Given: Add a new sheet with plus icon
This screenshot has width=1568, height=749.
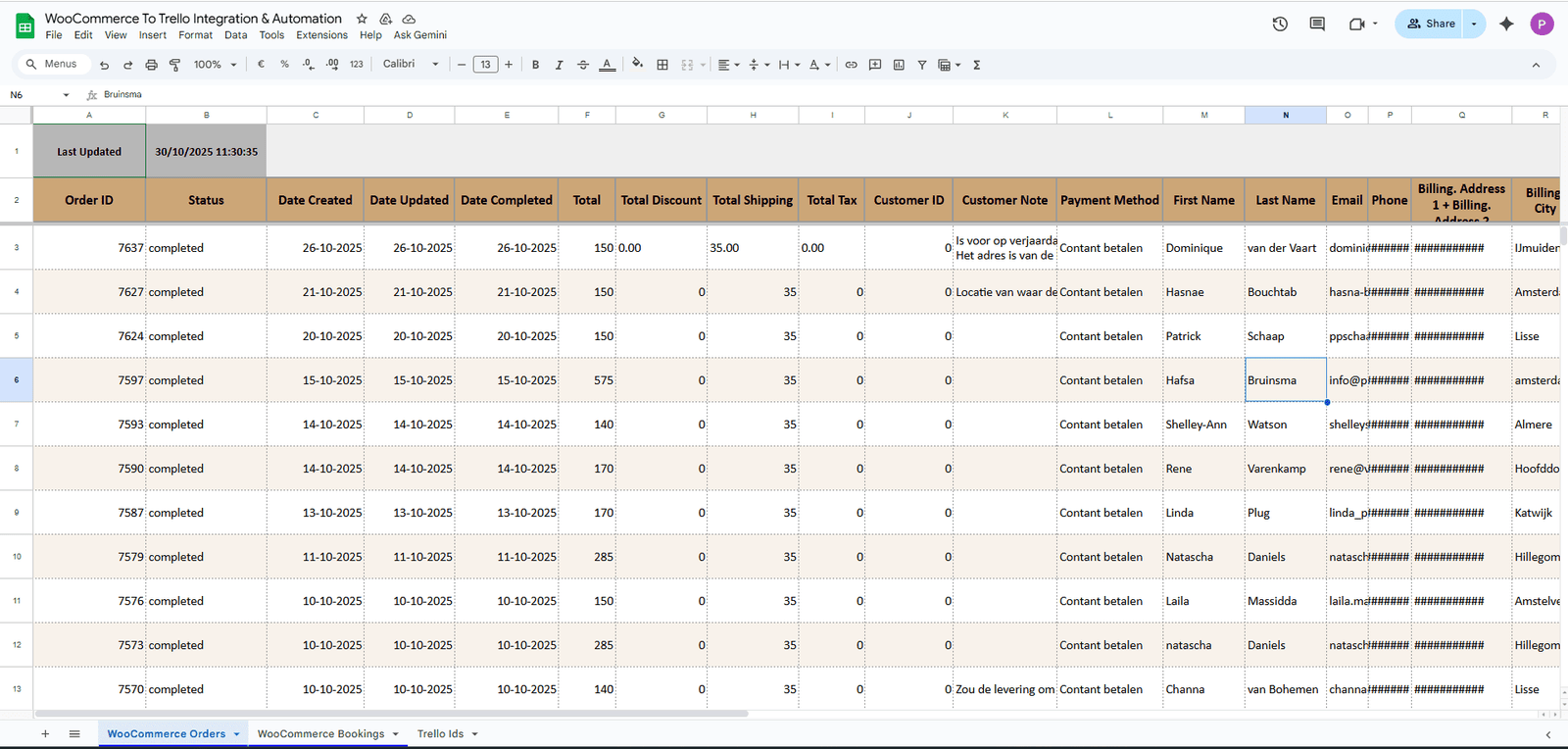Looking at the screenshot, I should [x=45, y=733].
